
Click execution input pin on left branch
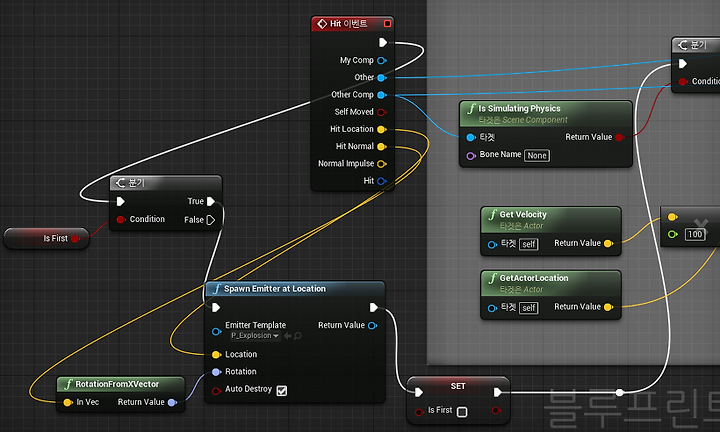point(121,201)
